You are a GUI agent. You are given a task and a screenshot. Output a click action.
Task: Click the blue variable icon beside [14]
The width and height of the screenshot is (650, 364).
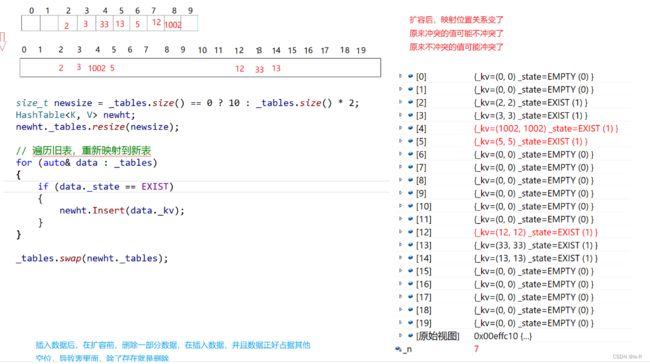tap(410, 258)
